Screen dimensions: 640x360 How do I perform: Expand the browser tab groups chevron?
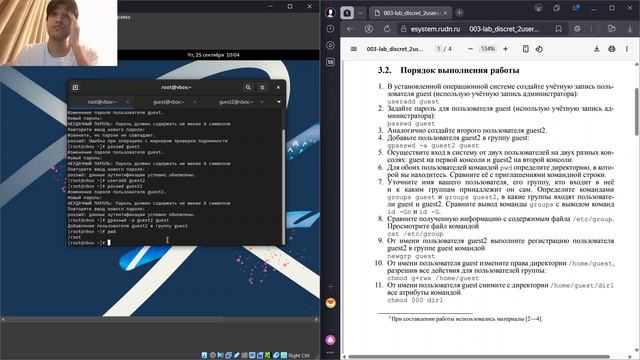[x=360, y=13]
